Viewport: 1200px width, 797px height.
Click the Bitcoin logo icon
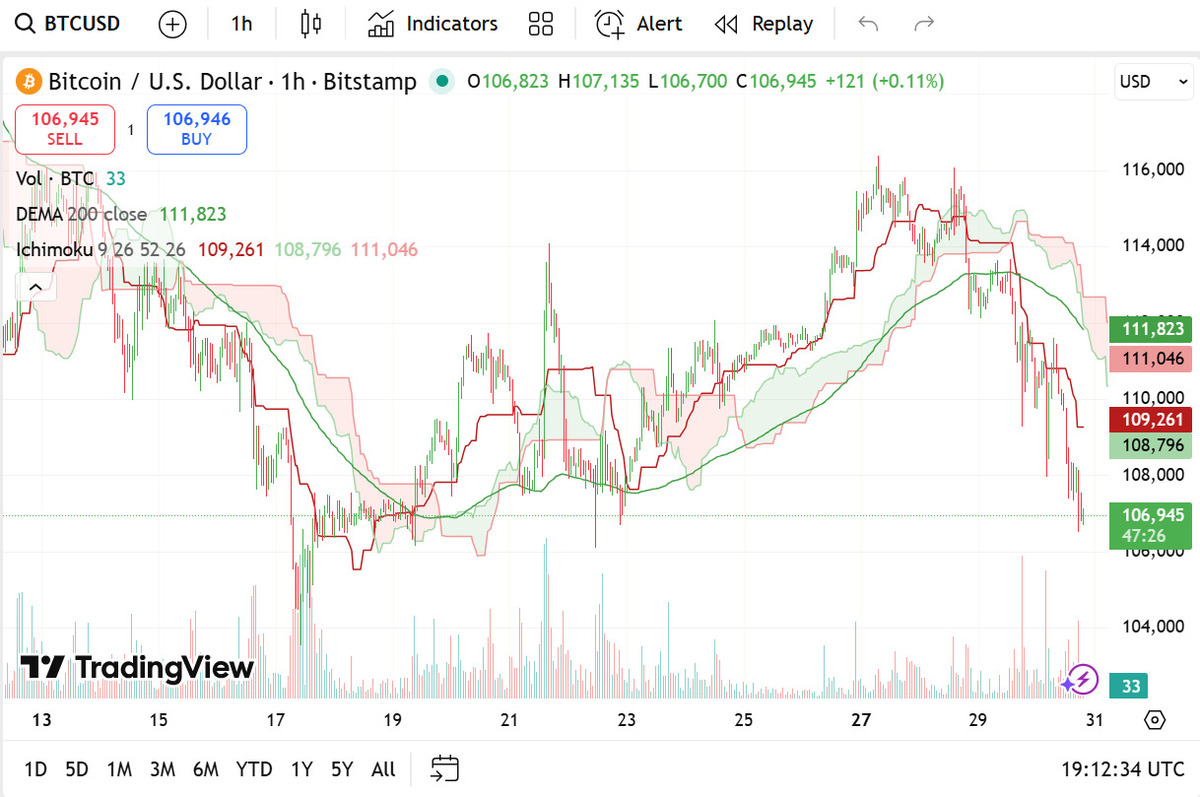pos(28,81)
